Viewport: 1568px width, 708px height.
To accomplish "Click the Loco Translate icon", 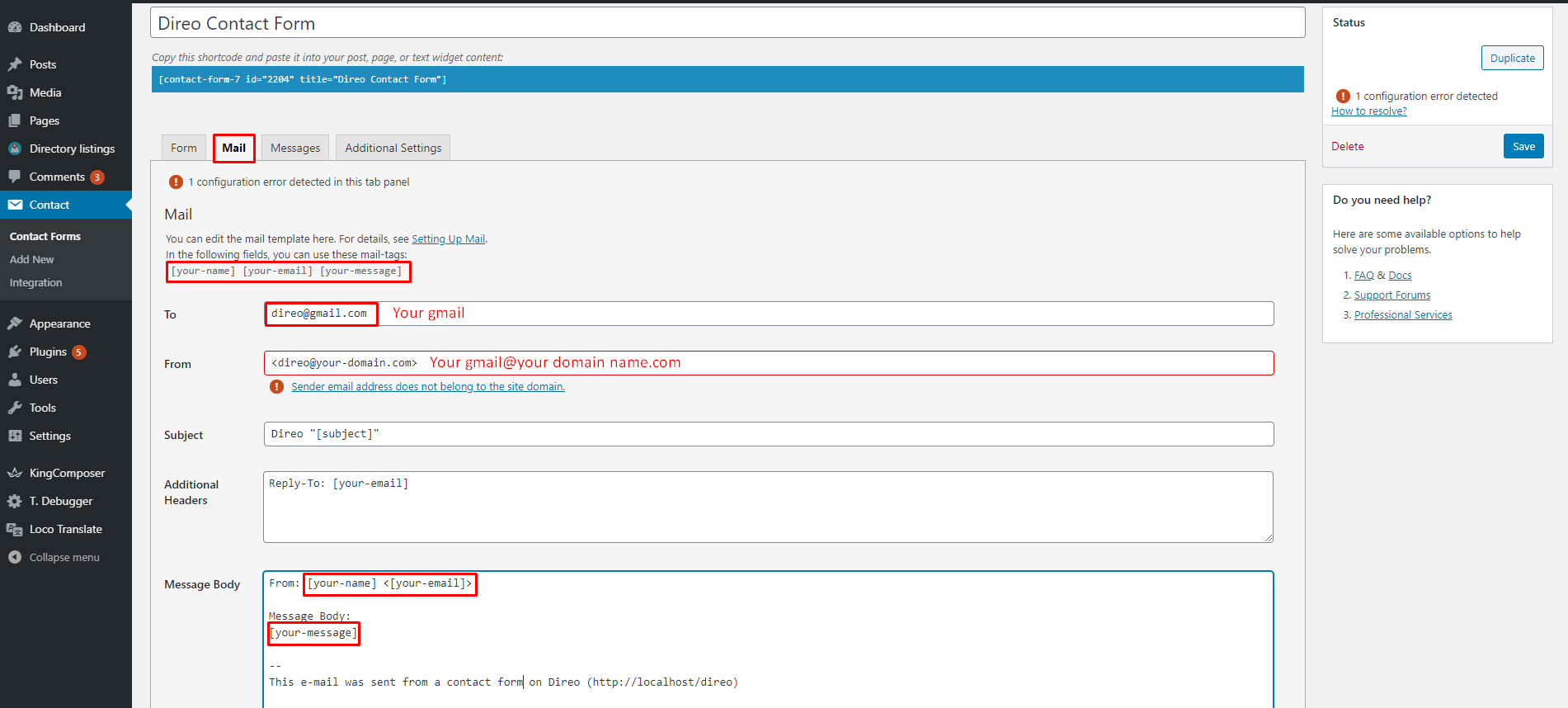I will [15, 529].
